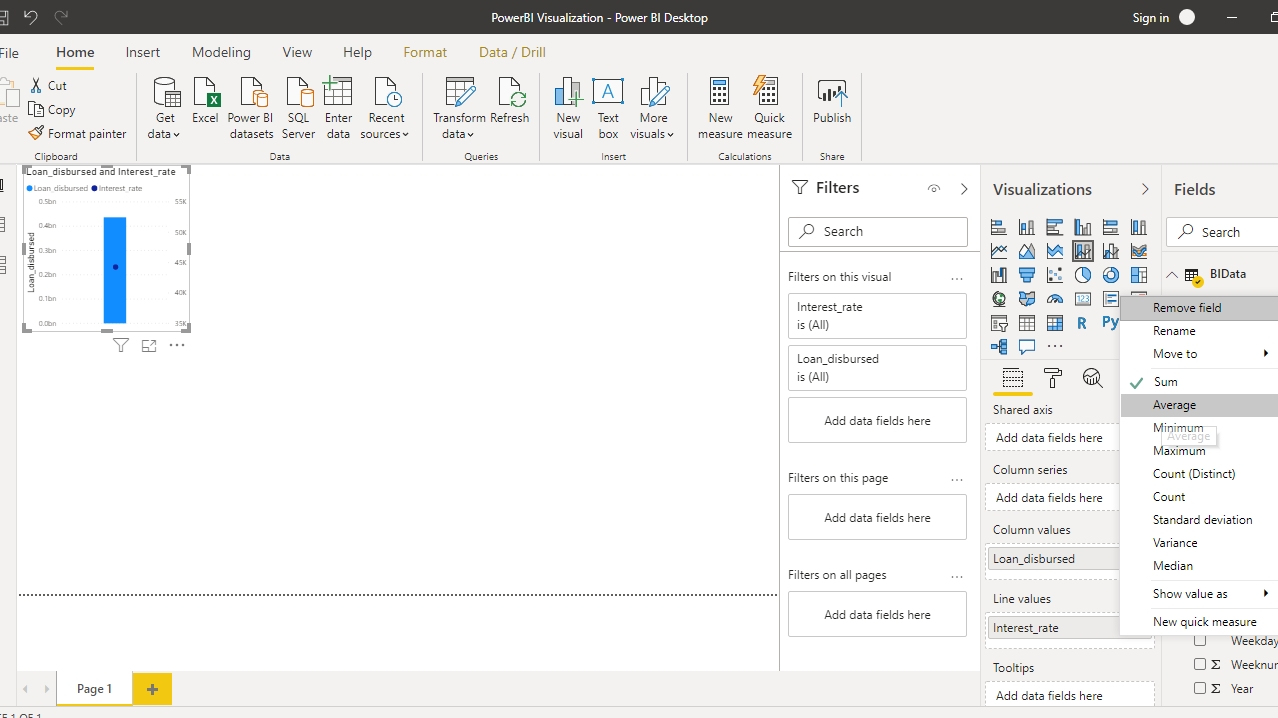Tick the Year field checkbox
This screenshot has height=718, width=1278.
coord(1200,688)
